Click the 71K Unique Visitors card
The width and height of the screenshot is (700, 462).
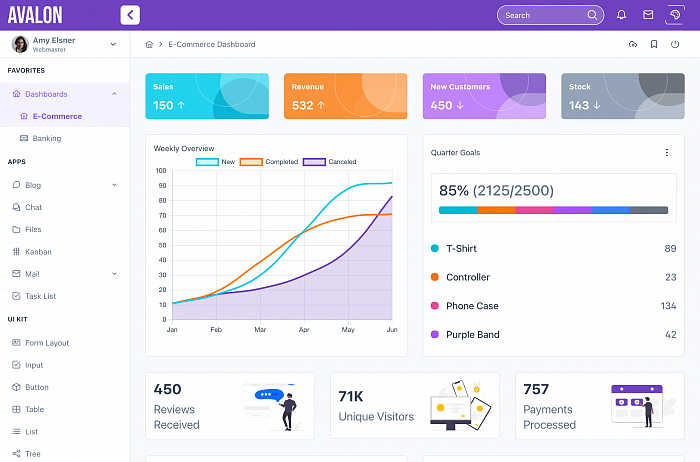[415, 406]
